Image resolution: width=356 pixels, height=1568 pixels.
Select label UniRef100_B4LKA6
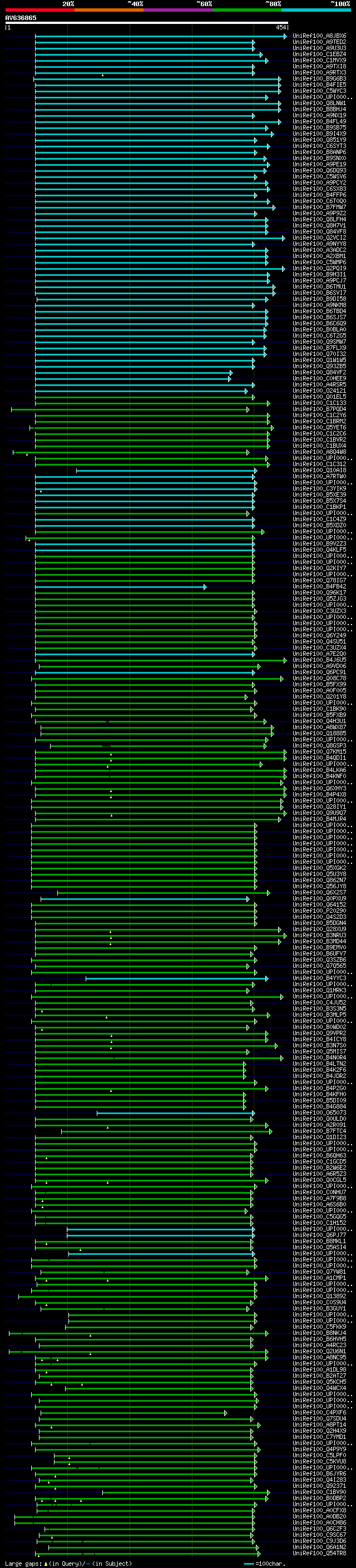tap(319, 770)
